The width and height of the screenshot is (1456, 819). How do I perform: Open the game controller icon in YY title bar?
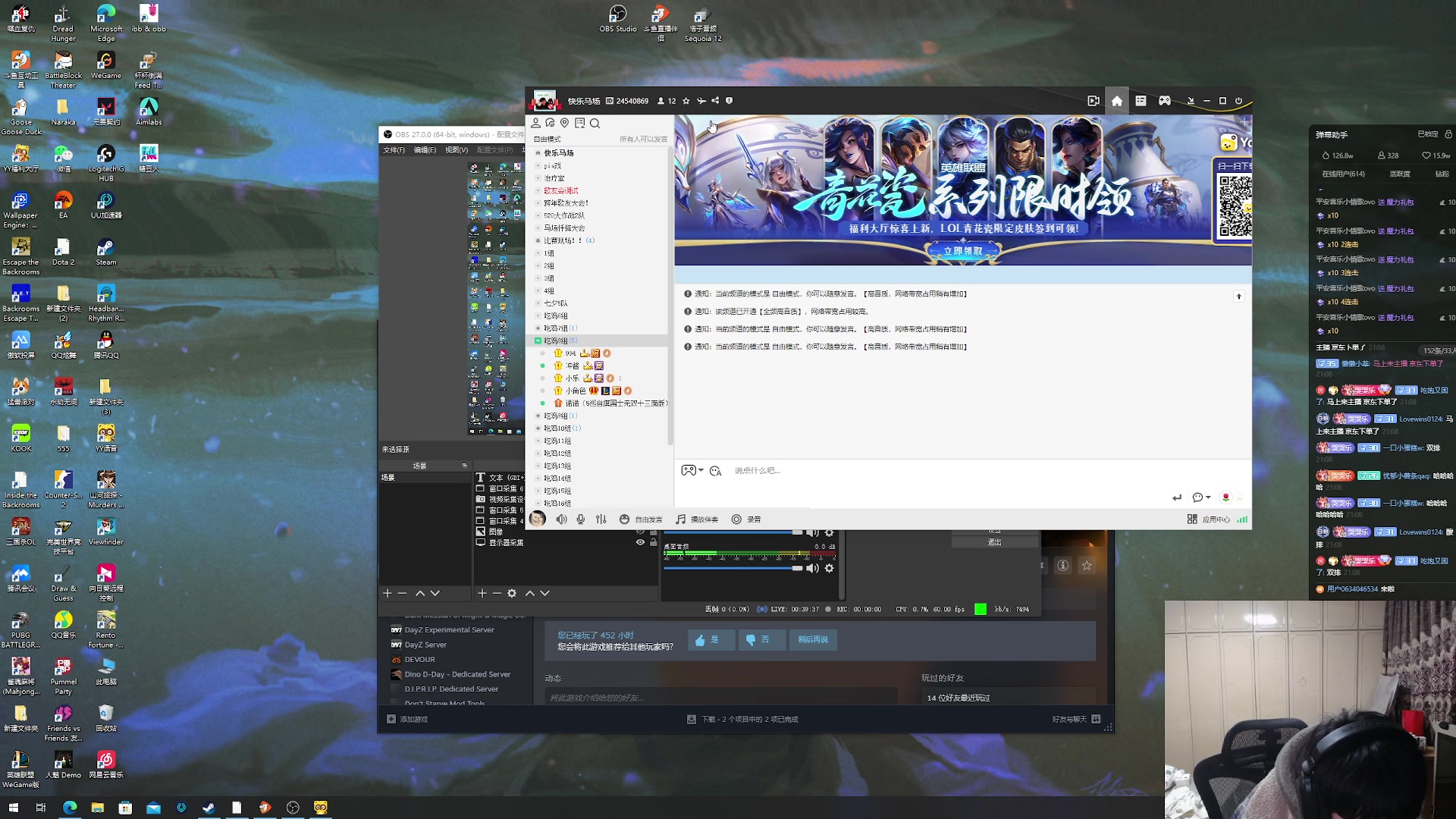[x=1165, y=101]
